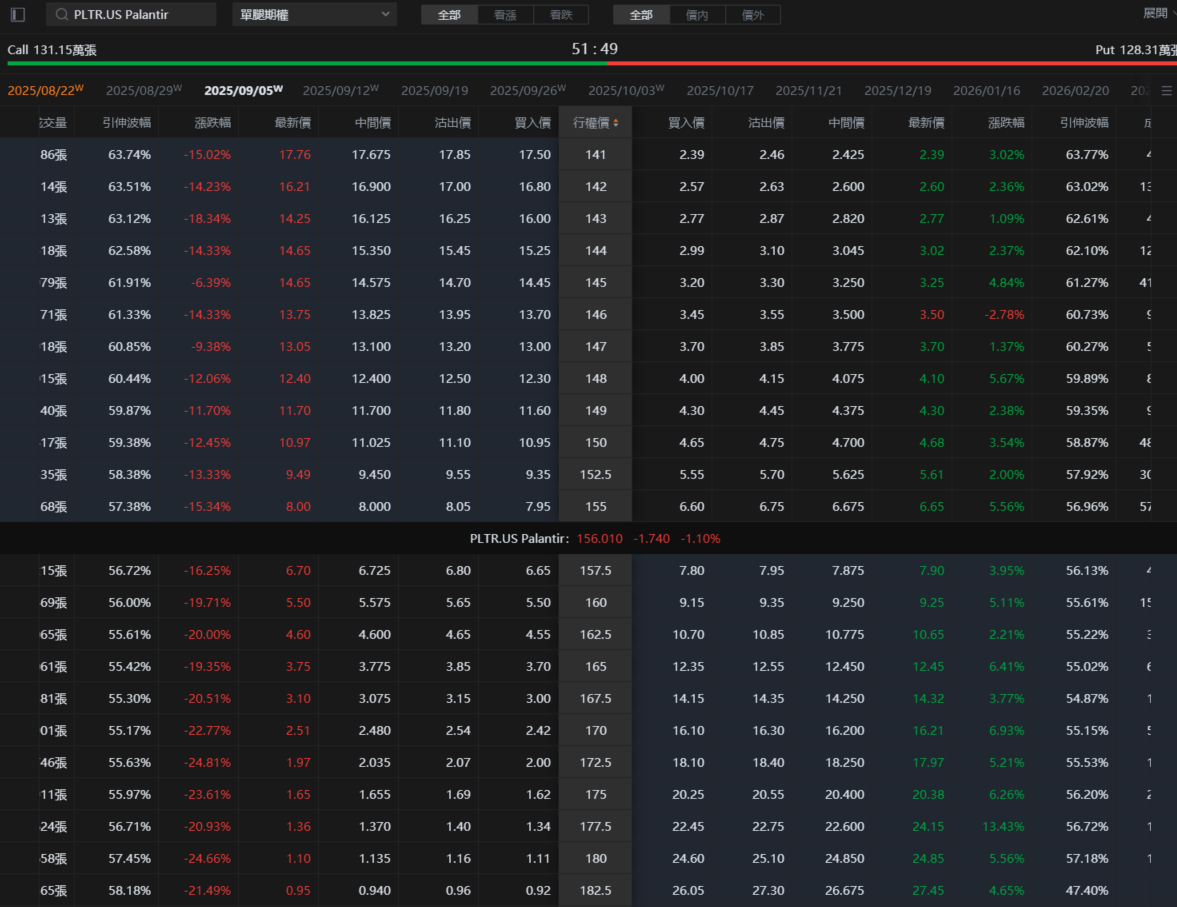
Task: Click the PLTR.US Palantir 156.010 price row
Action: coord(594,538)
